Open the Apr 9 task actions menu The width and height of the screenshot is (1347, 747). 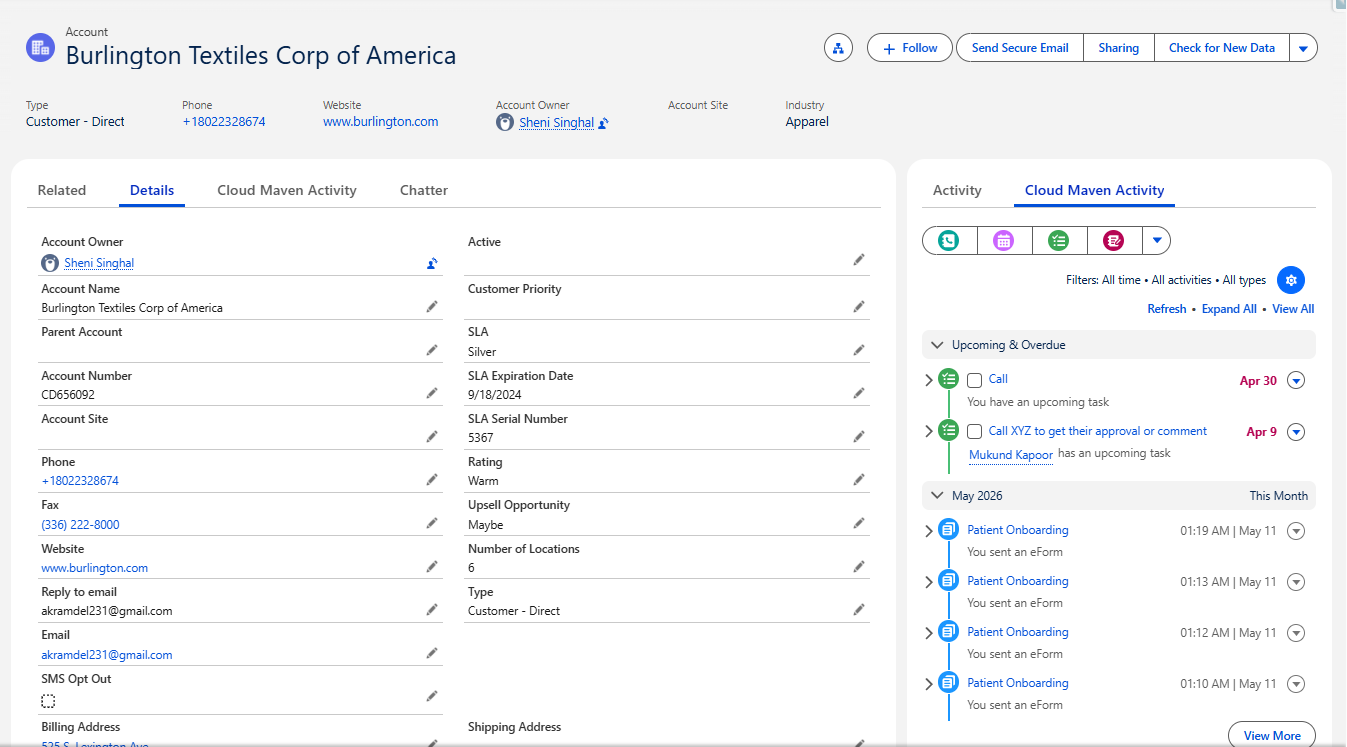click(x=1296, y=432)
